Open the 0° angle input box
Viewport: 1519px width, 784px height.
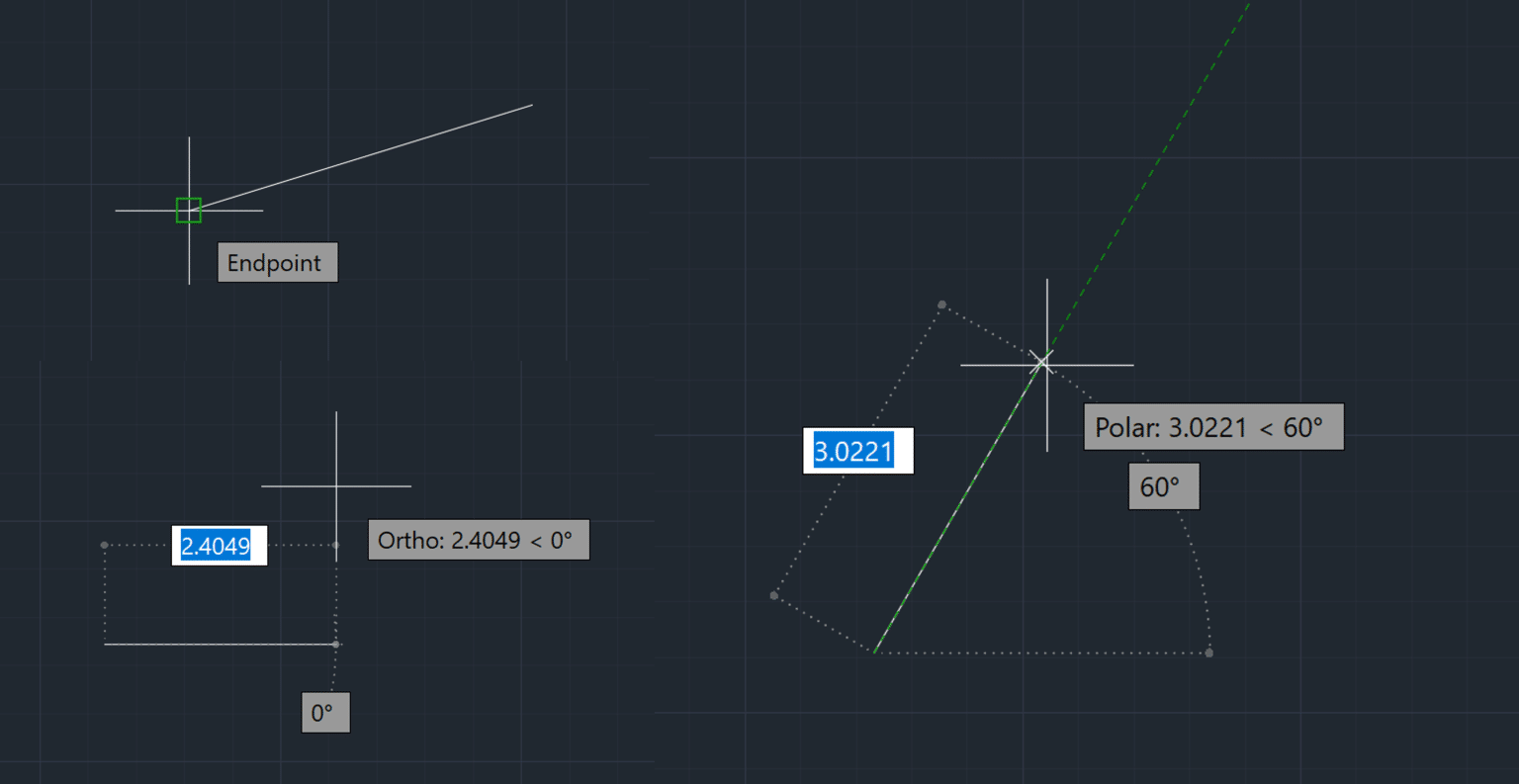pyautogui.click(x=325, y=711)
